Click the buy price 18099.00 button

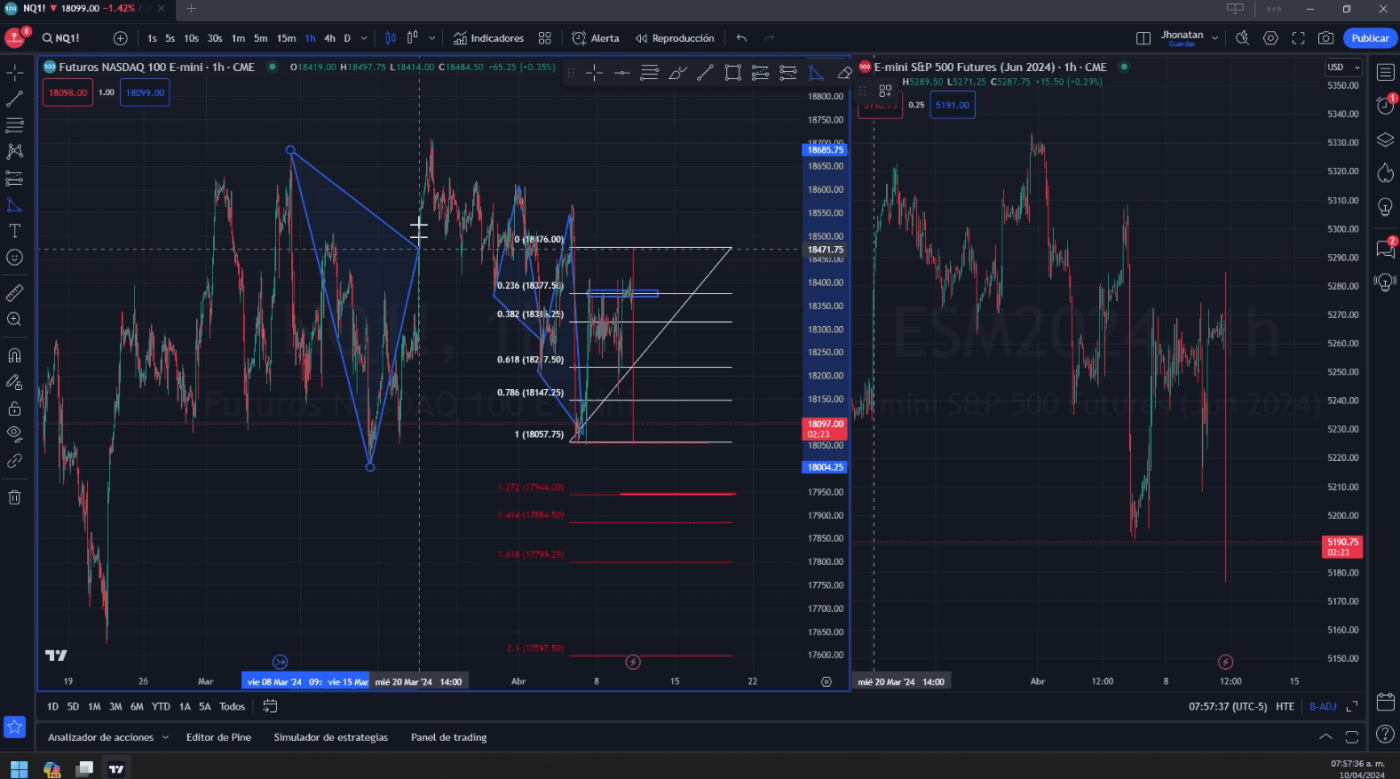(x=144, y=92)
